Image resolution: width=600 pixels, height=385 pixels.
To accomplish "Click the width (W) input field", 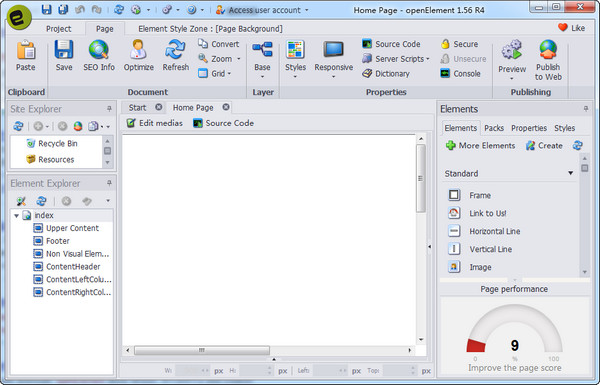I will (x=192, y=370).
